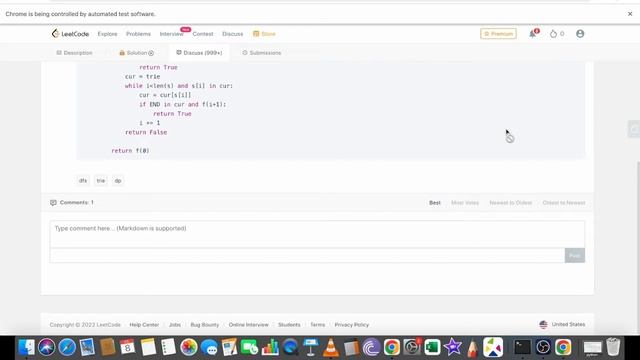
Task: Open the United States region selector
Action: [562, 324]
